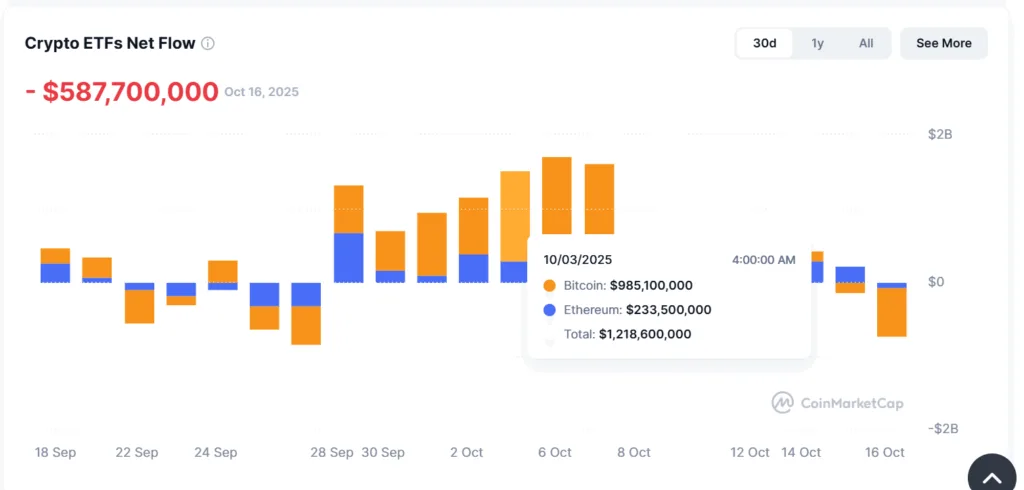
Task: Click the info icon beside Crypto ETFs Net Flow
Action: 208,44
